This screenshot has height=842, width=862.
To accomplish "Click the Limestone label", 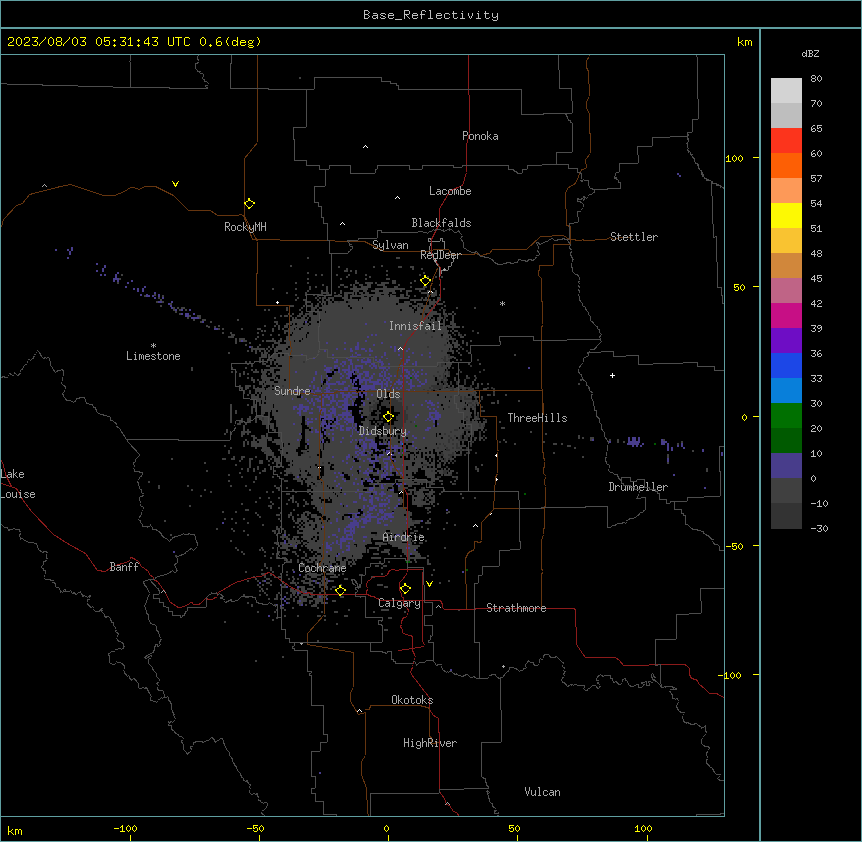I will pos(153,356).
